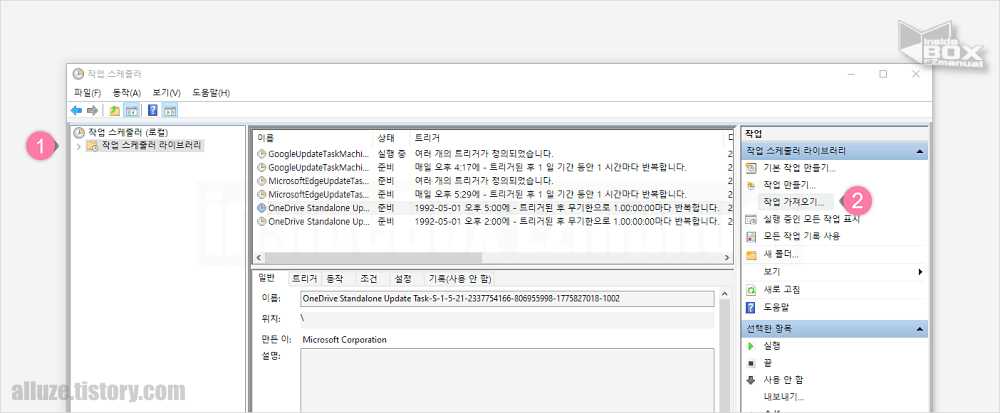Click 내보내기... in Actions pane
The height and width of the screenshot is (413, 1000).
coord(784,397)
